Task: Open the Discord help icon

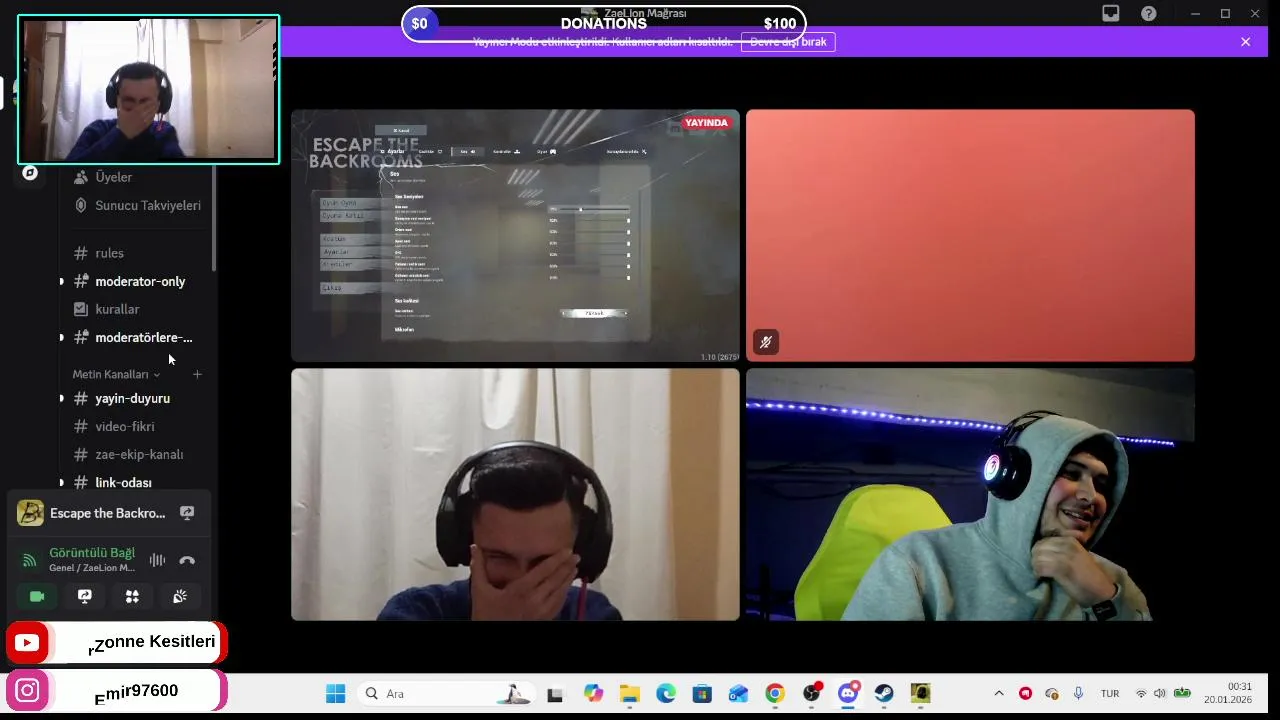Action: pos(1149,13)
